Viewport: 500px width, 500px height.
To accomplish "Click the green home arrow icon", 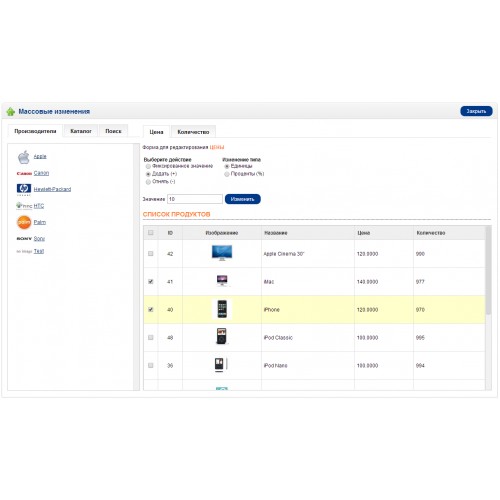I will point(11,112).
